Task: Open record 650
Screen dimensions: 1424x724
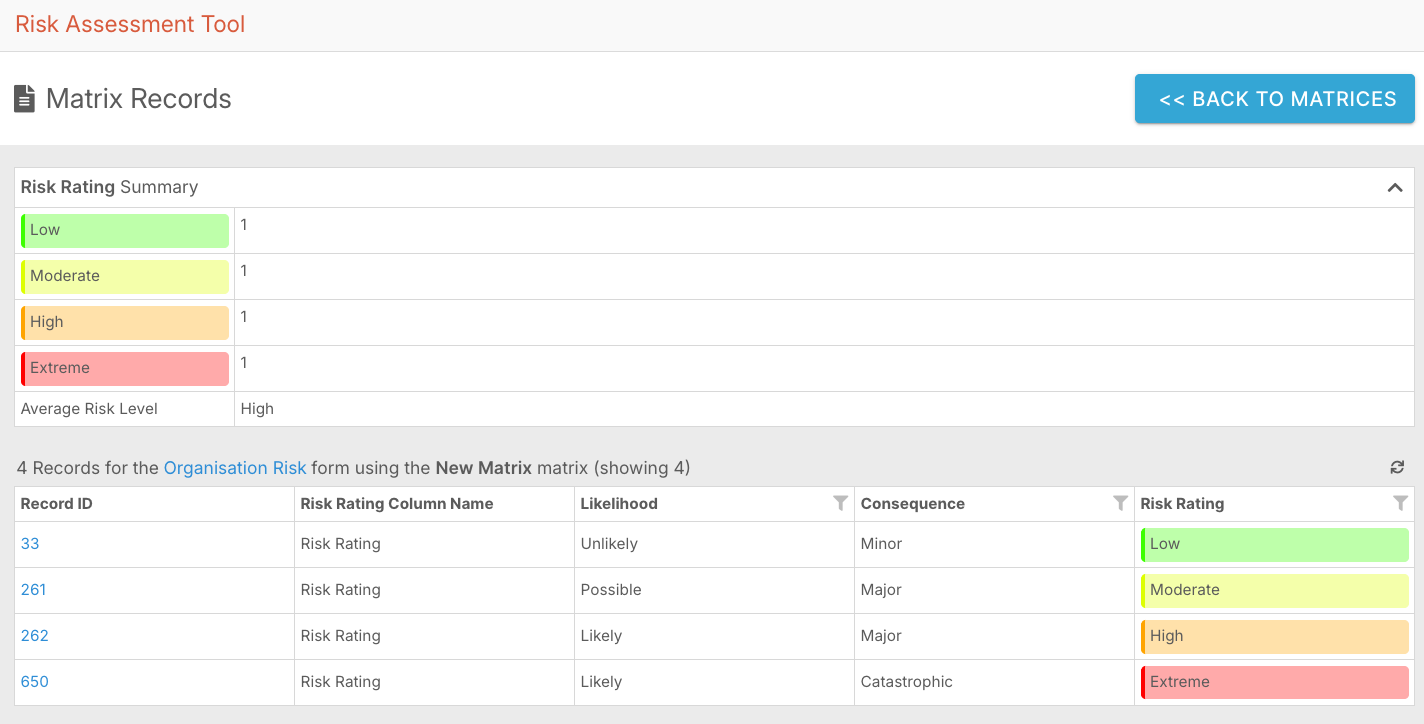Action: [x=35, y=682]
